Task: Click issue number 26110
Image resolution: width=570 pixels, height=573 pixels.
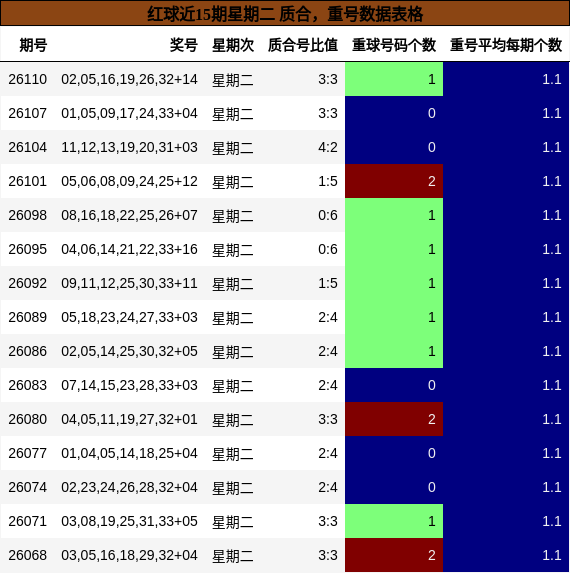Action: click(28, 79)
